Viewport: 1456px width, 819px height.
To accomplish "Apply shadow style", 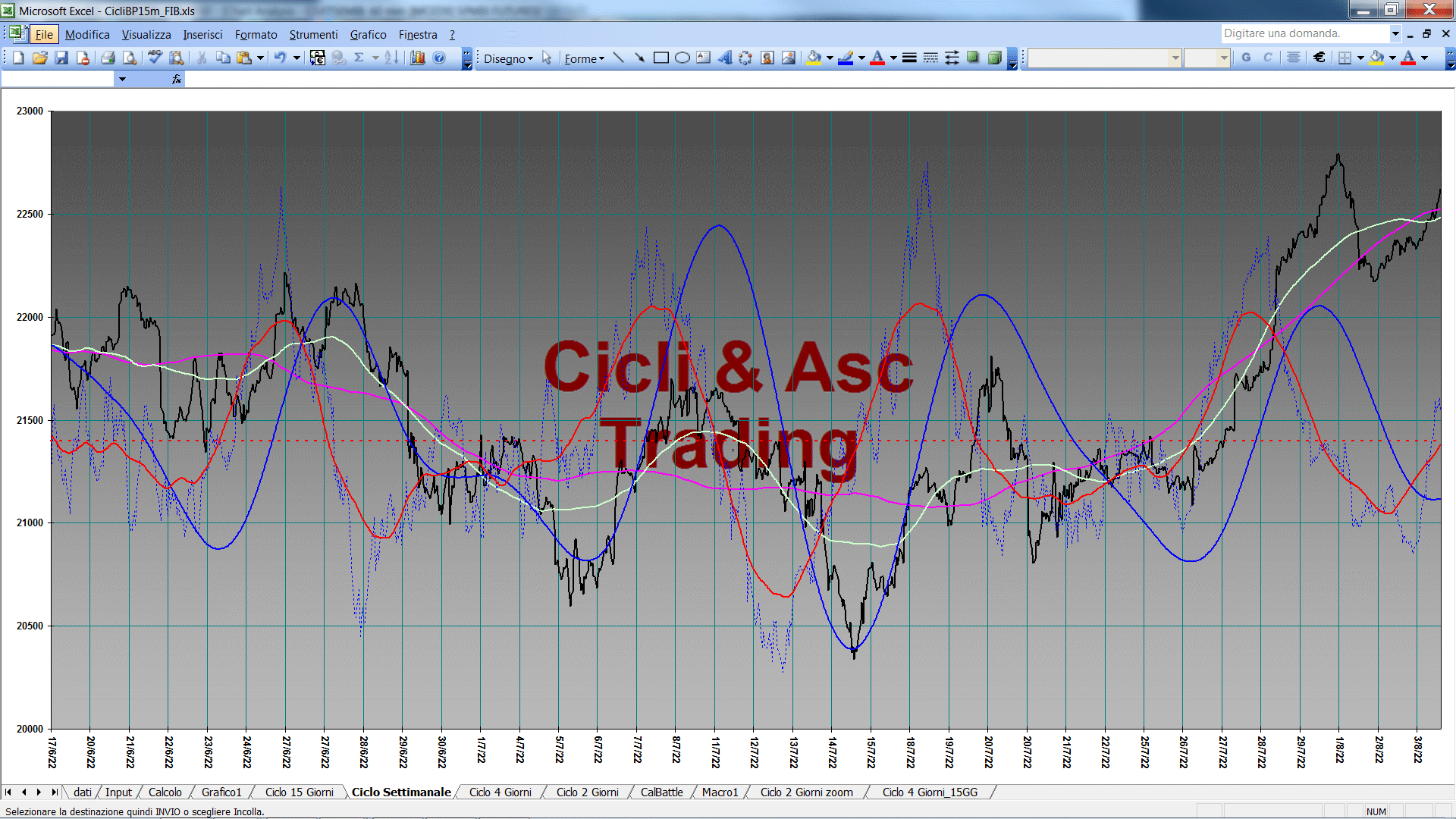I will tap(973, 58).
